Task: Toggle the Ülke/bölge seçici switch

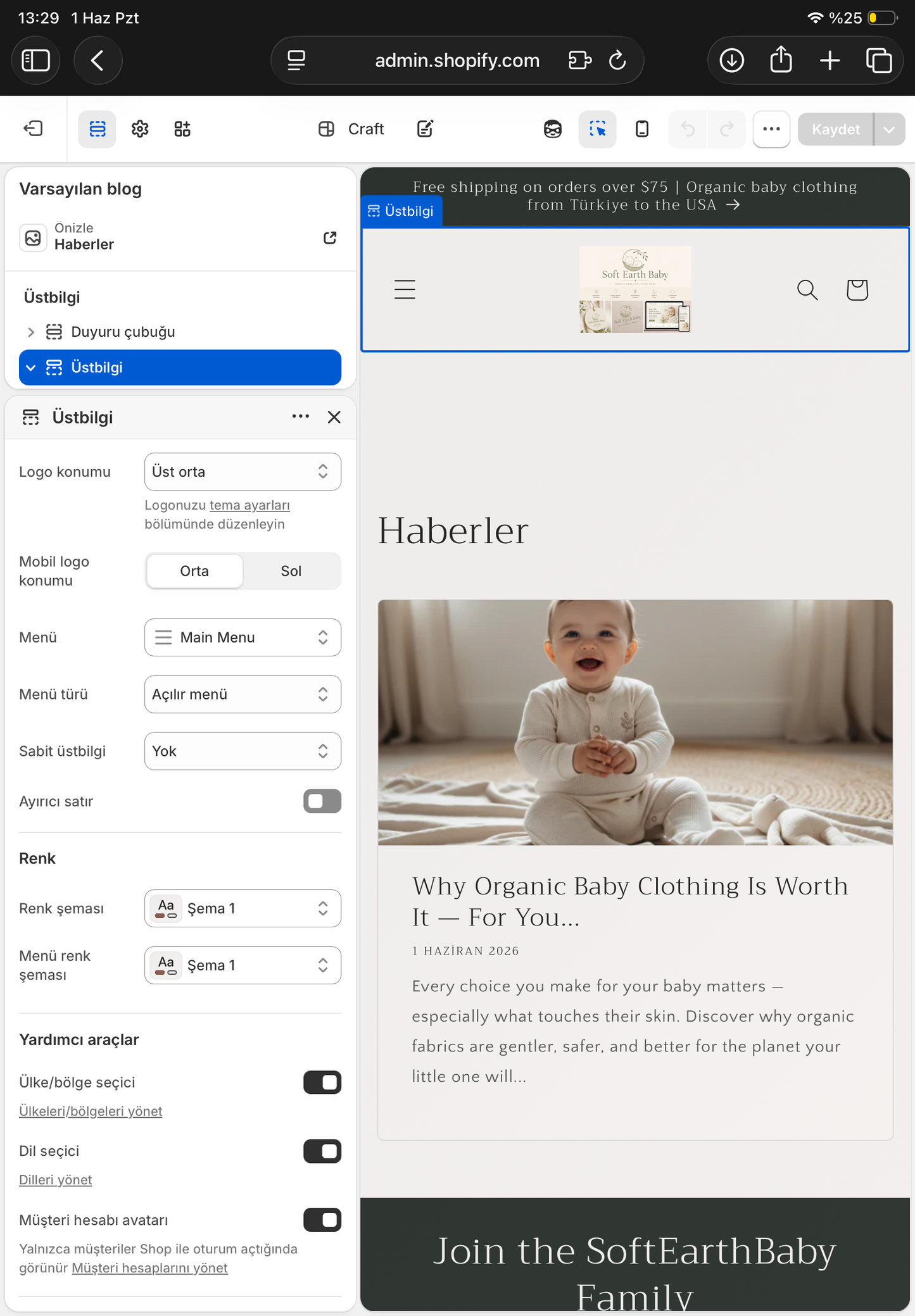Action: (x=322, y=1082)
